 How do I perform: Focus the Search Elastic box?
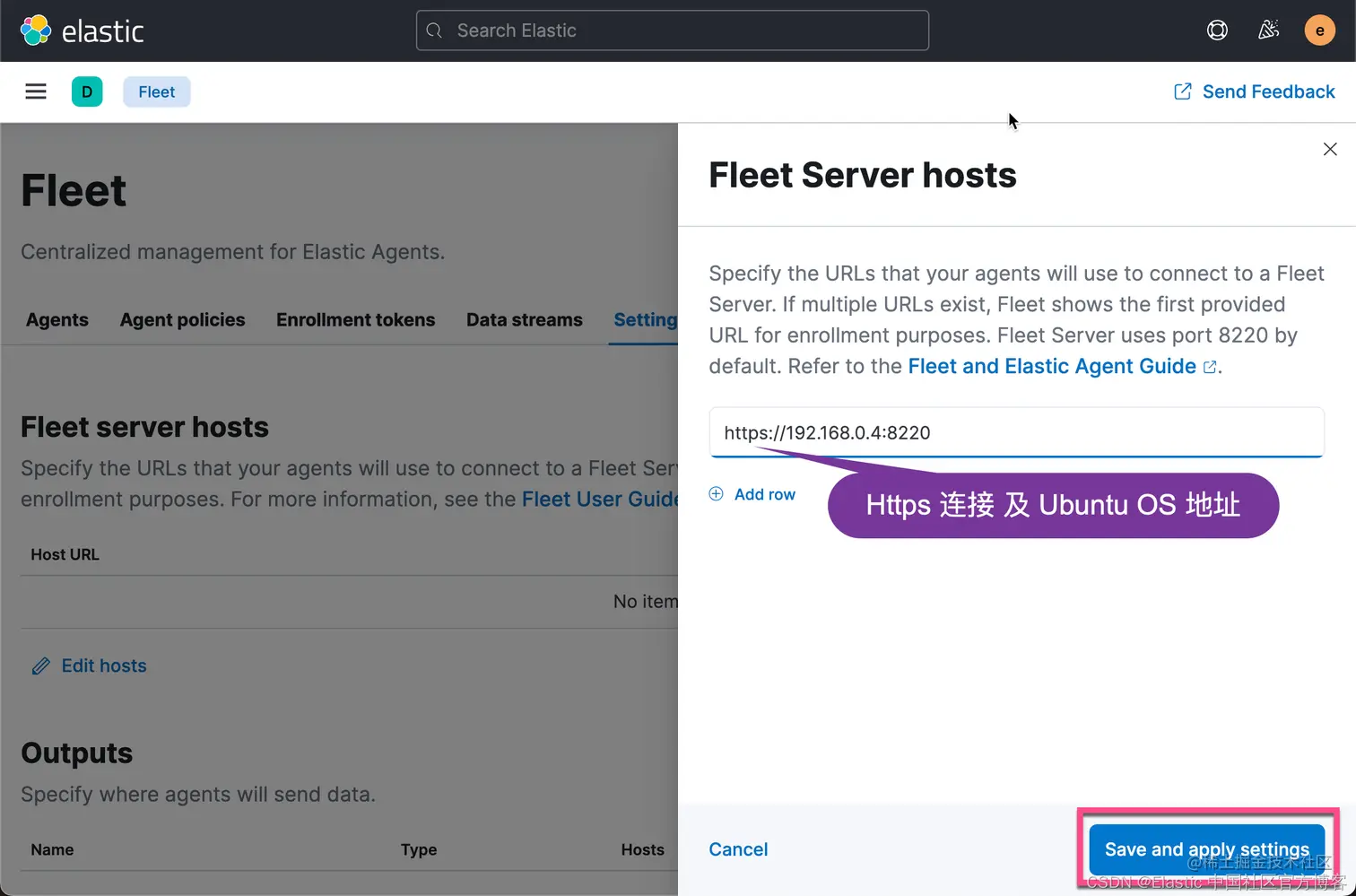673,30
